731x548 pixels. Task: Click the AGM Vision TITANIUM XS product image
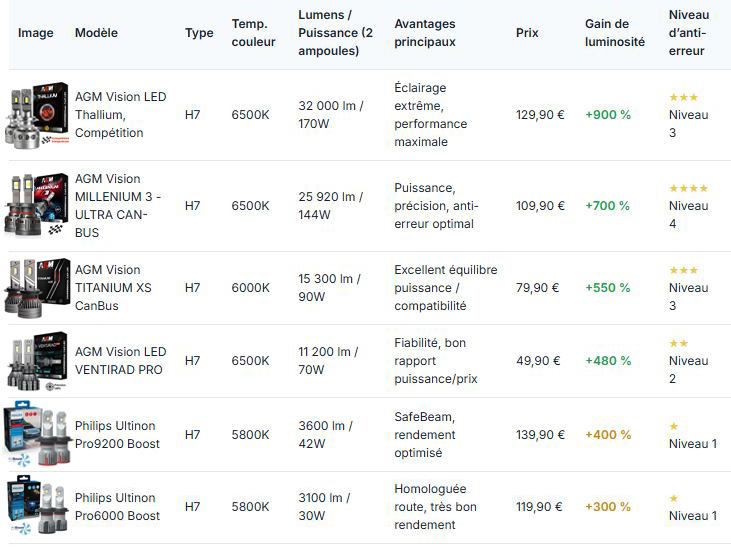(x=36, y=288)
